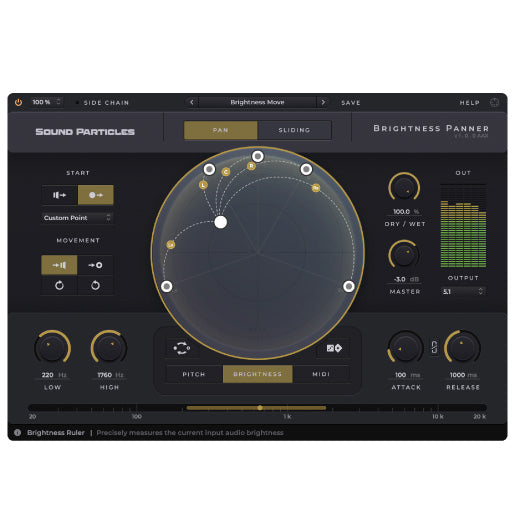
Task: Click the -3.0 dB master value field
Action: click(x=405, y=279)
